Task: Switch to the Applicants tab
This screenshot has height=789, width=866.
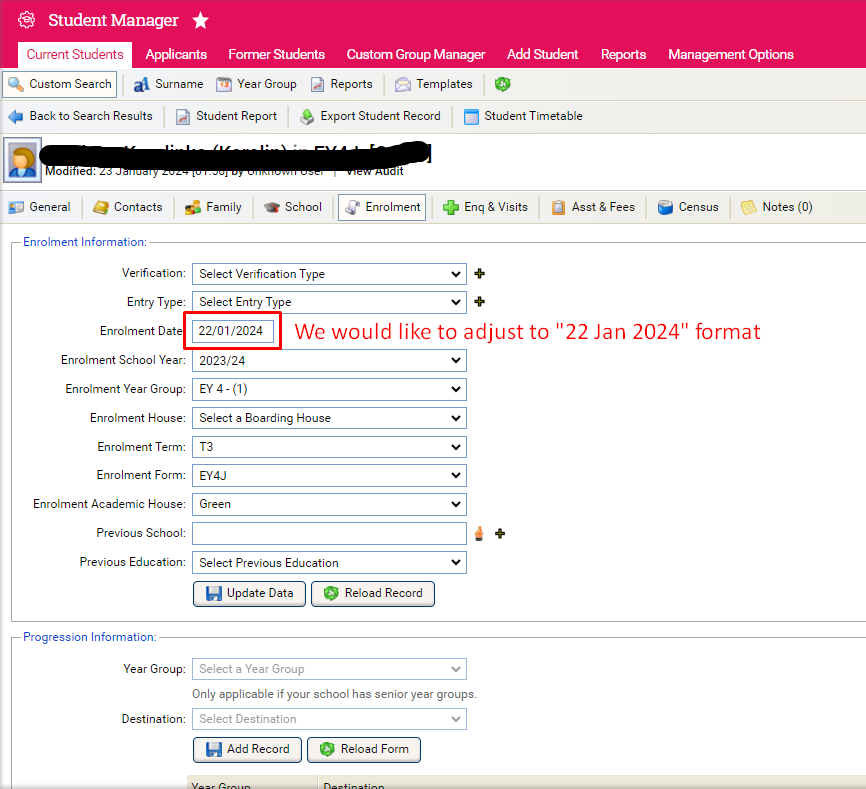Action: coord(176,54)
